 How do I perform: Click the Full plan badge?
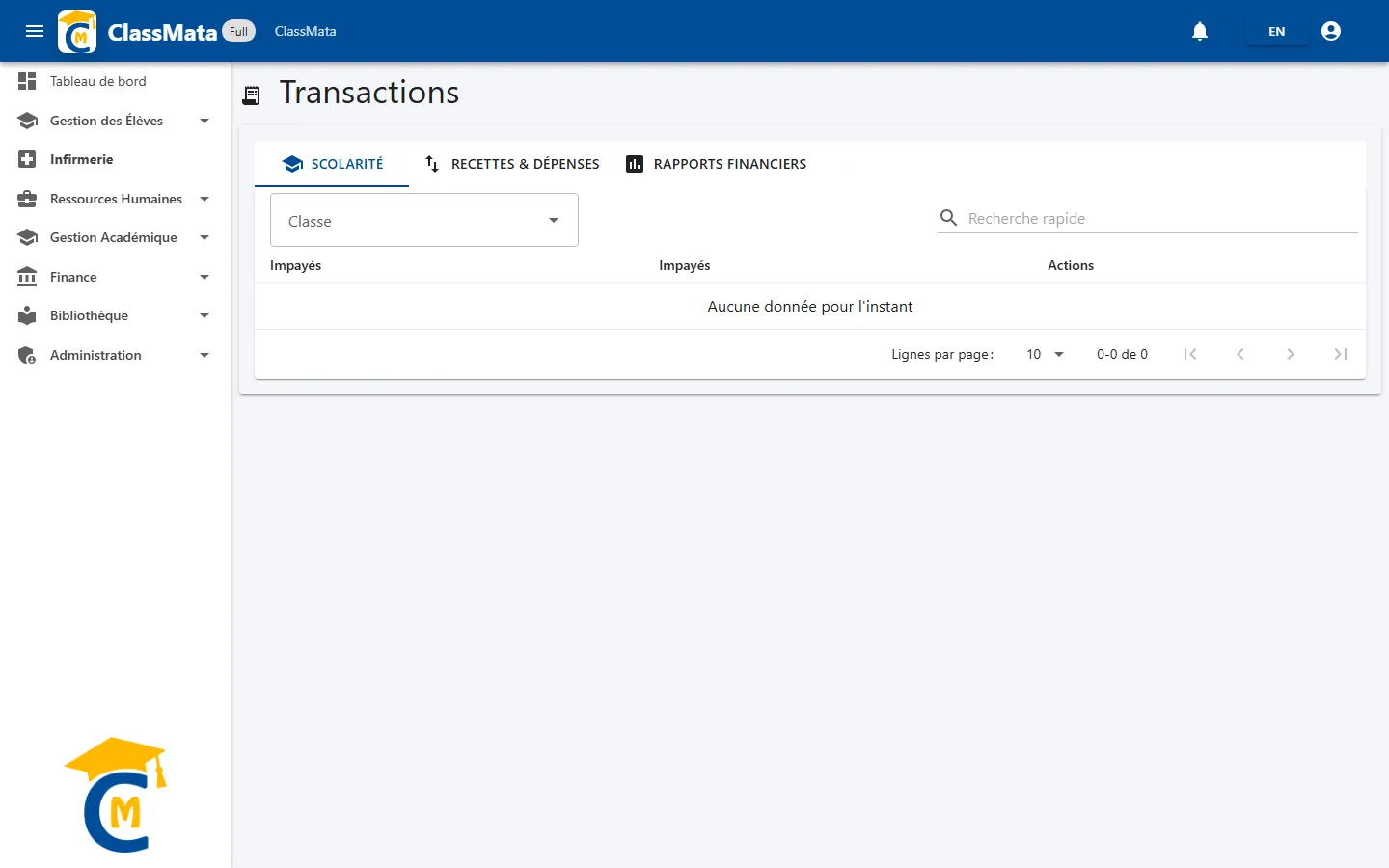click(x=238, y=31)
